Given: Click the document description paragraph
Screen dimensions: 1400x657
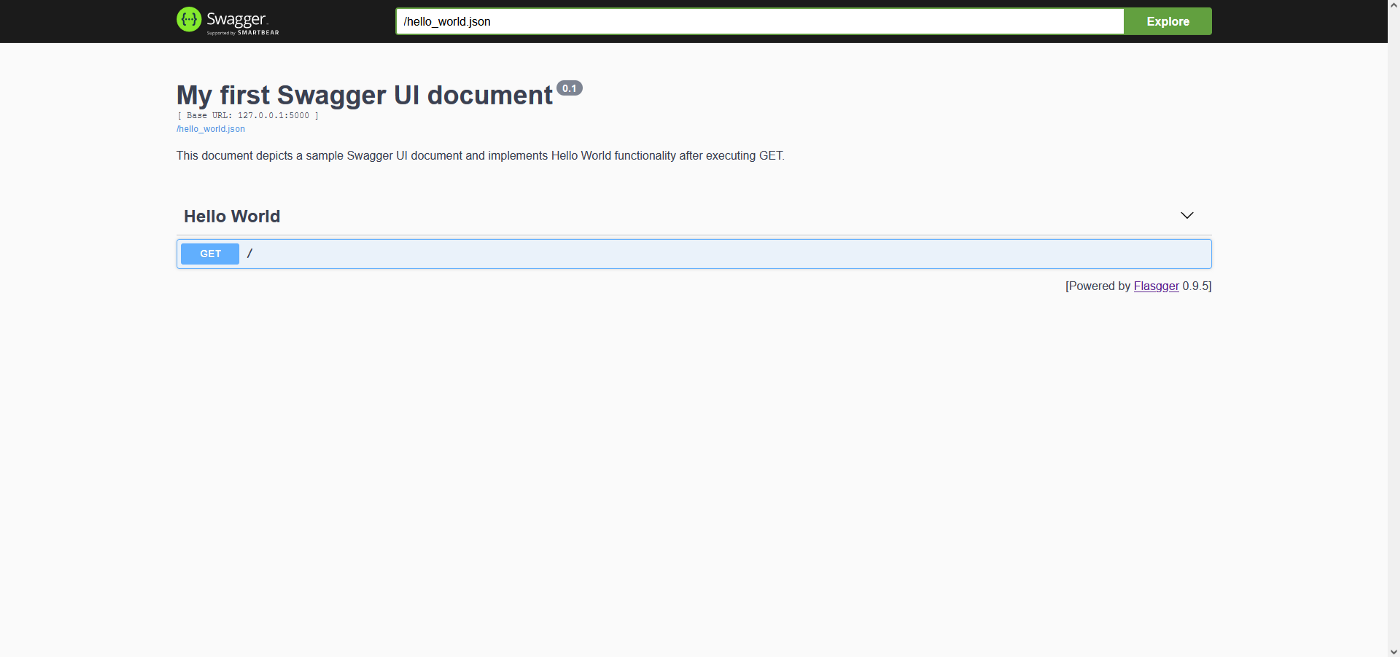Looking at the screenshot, I should pyautogui.click(x=480, y=156).
